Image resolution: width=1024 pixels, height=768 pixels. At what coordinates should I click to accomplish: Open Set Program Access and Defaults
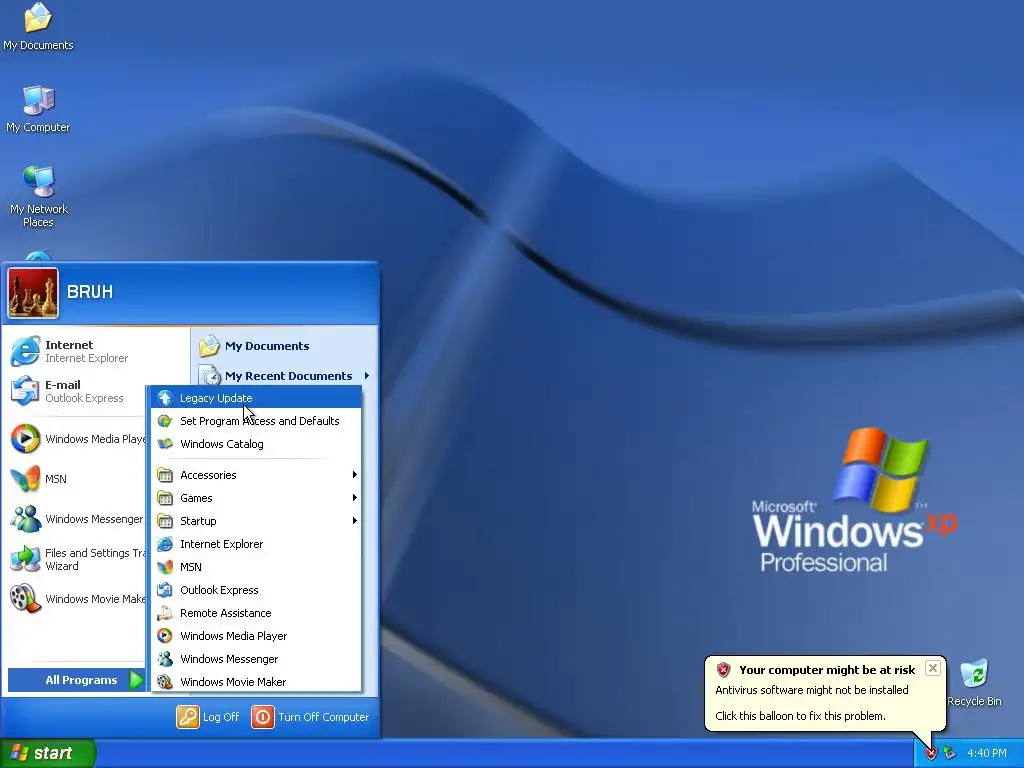[x=256, y=421]
